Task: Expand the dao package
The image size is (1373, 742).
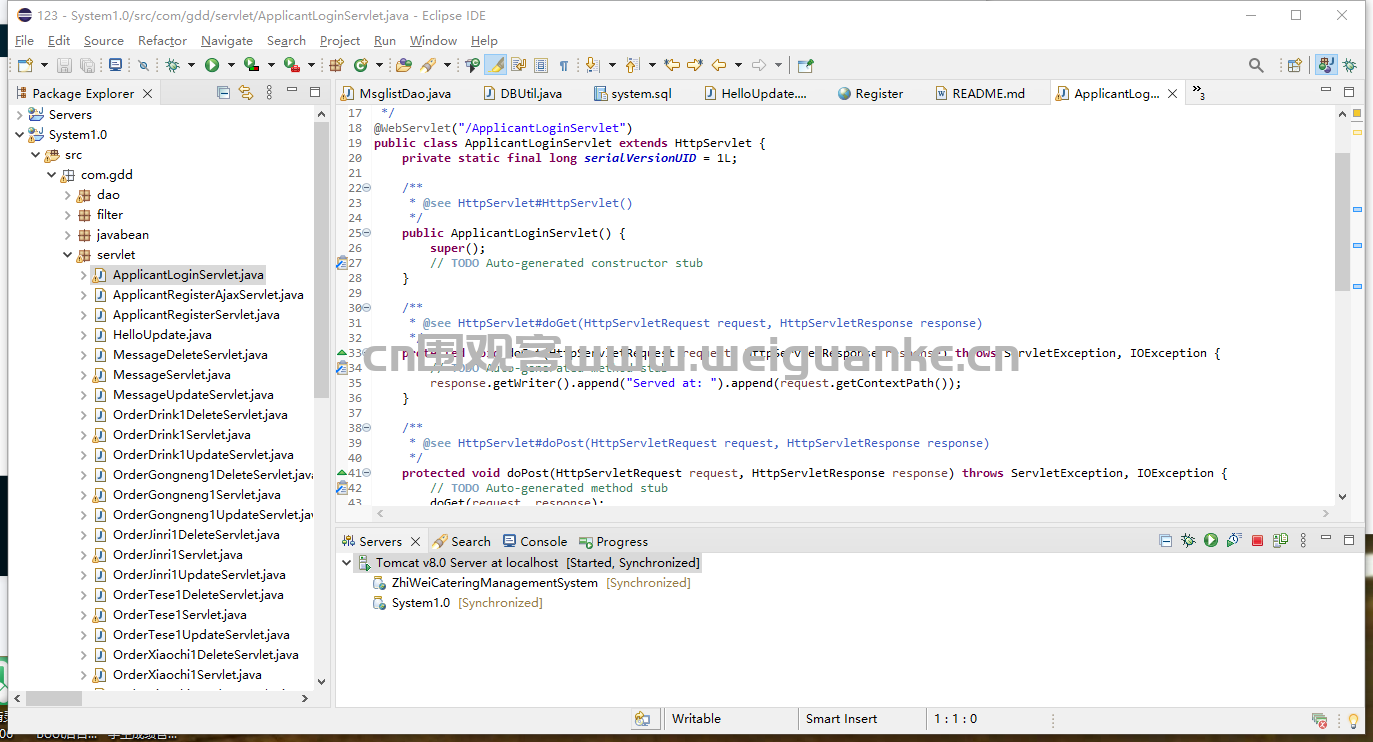Action: [68, 195]
